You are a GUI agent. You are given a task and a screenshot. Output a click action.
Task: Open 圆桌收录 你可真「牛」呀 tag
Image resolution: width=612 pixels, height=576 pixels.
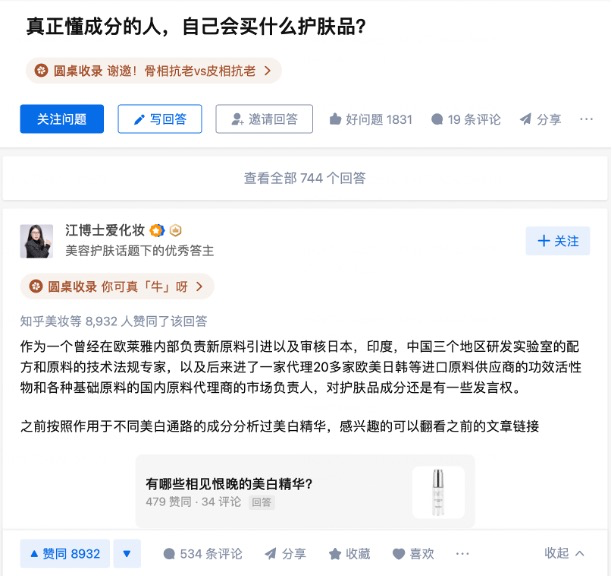pos(117,286)
